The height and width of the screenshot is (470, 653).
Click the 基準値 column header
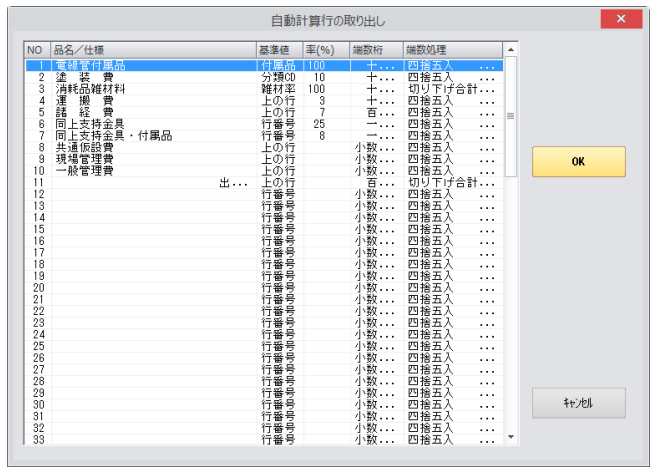[x=278, y=49]
